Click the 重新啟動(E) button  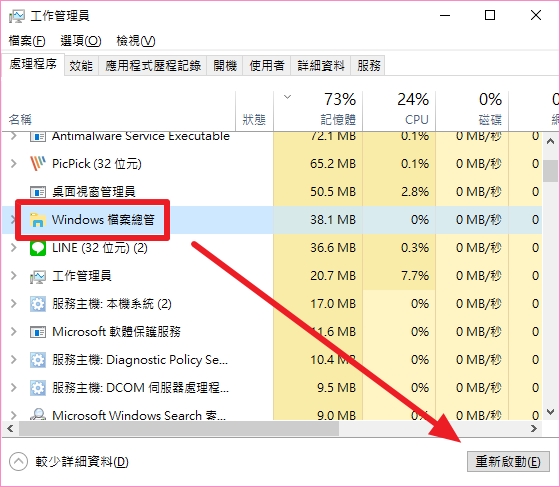click(x=508, y=462)
